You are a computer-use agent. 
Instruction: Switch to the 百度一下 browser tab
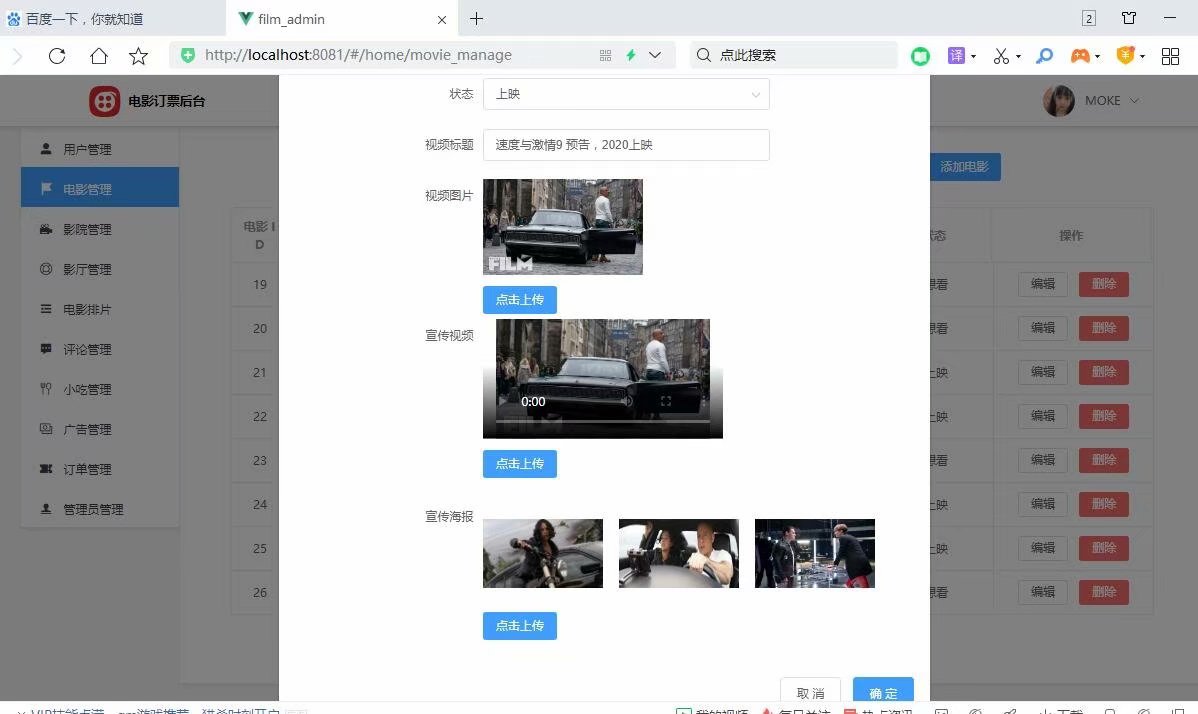(x=113, y=18)
